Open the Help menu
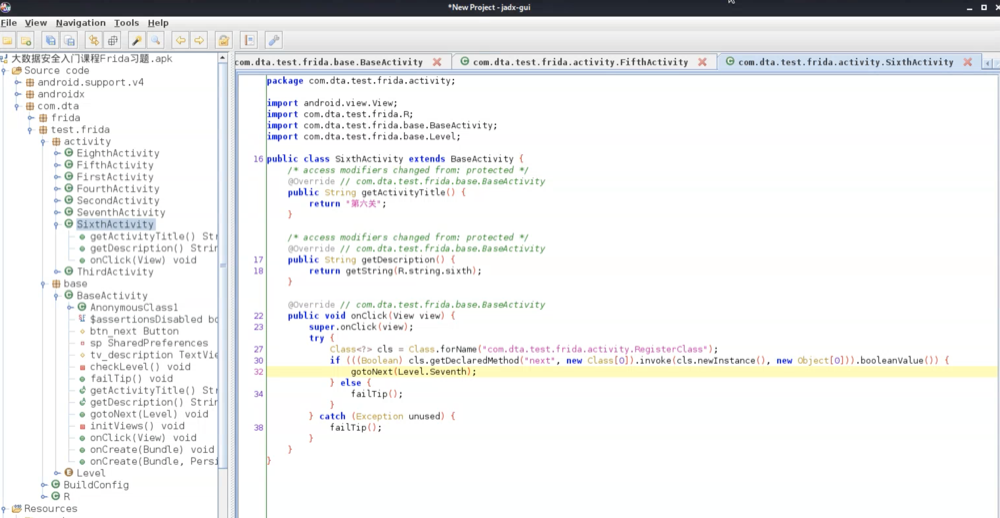The image size is (1000, 518). point(158,23)
